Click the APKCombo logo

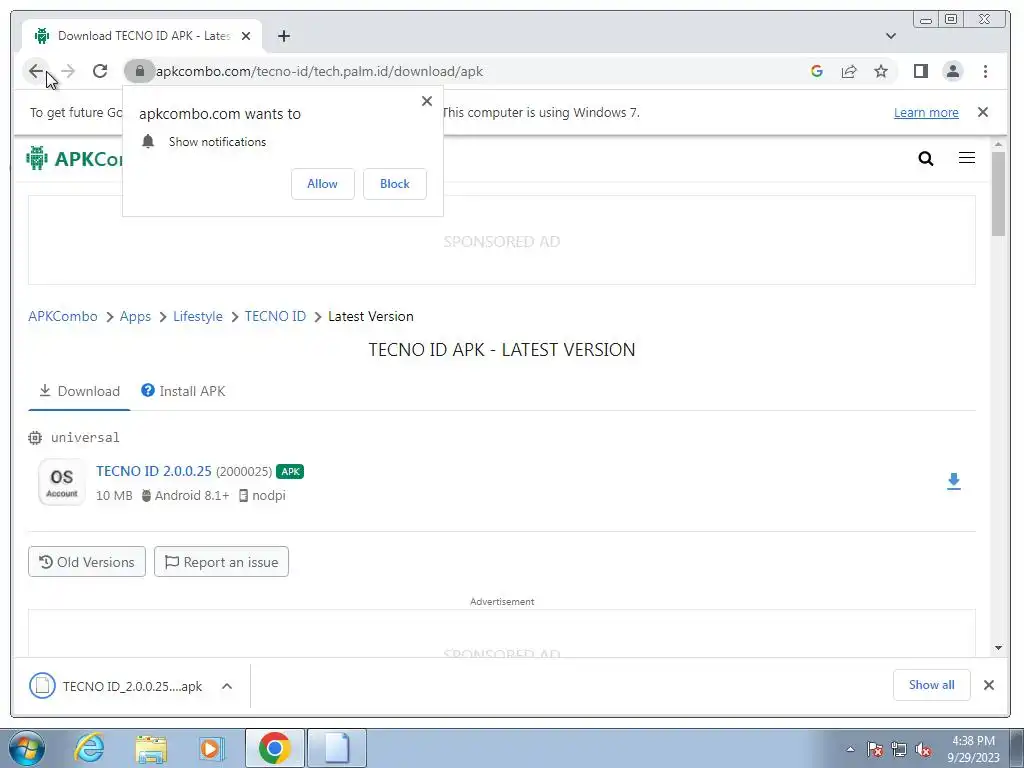[74, 159]
